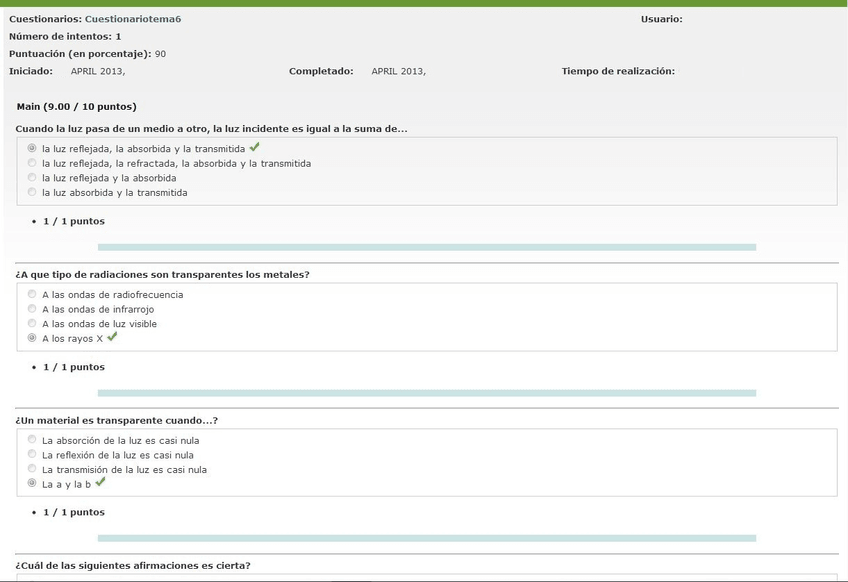The image size is (848, 582).
Task: Select 'La absorción de la luz es casi nula'
Action: tap(32, 439)
